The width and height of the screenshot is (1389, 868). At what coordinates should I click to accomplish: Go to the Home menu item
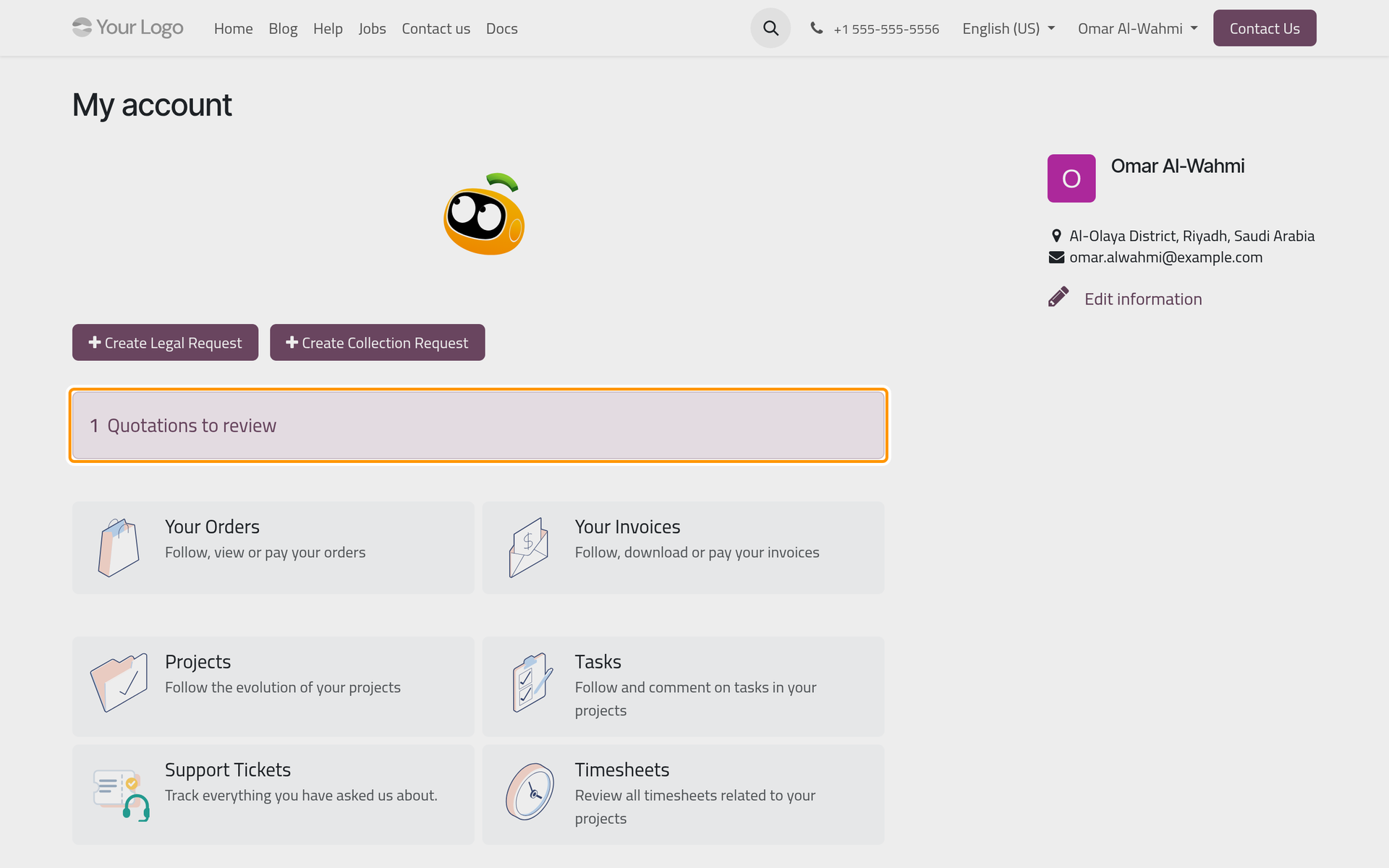pyautogui.click(x=233, y=28)
